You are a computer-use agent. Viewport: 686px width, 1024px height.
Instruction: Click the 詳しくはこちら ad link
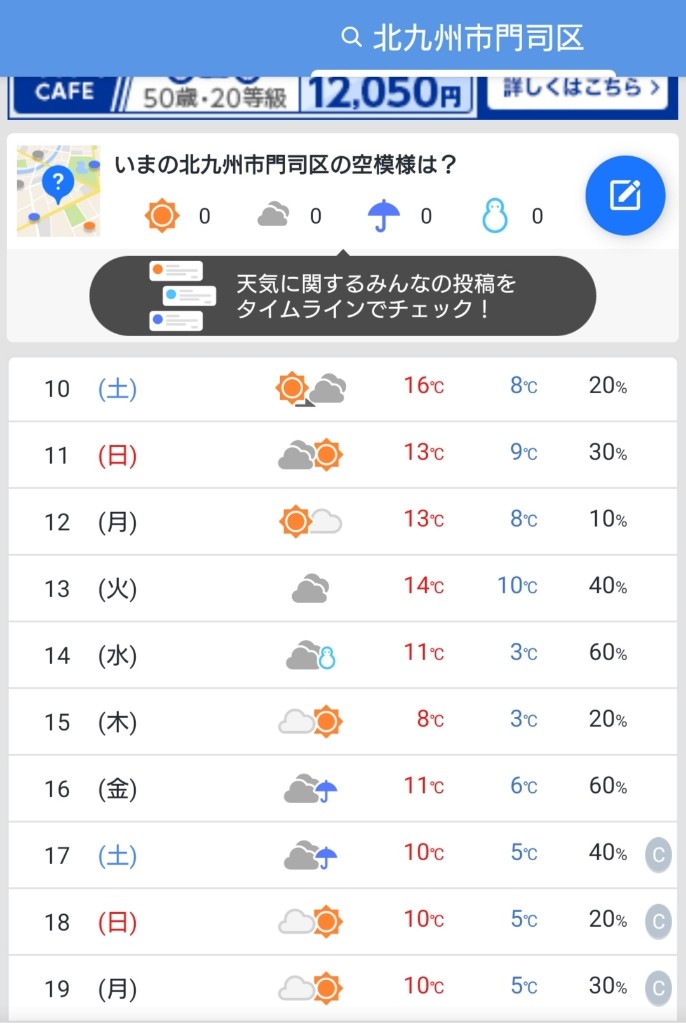pyautogui.click(x=578, y=91)
